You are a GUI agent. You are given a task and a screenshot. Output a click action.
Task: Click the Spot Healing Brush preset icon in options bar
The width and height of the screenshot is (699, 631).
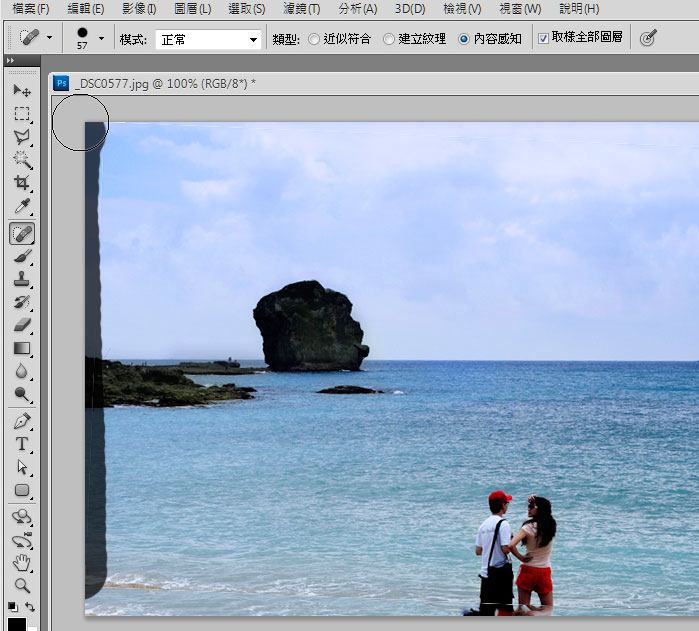(x=29, y=37)
